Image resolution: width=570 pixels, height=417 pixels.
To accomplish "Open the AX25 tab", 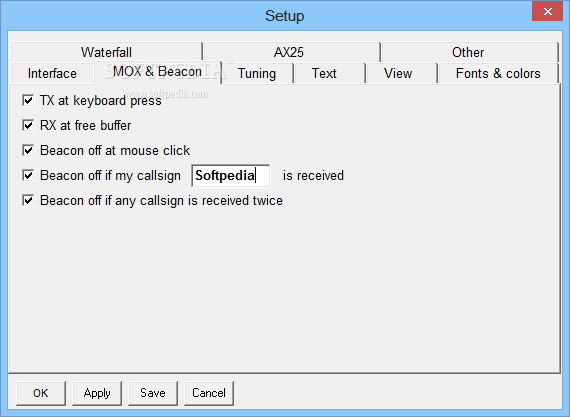I will pyautogui.click(x=291, y=52).
